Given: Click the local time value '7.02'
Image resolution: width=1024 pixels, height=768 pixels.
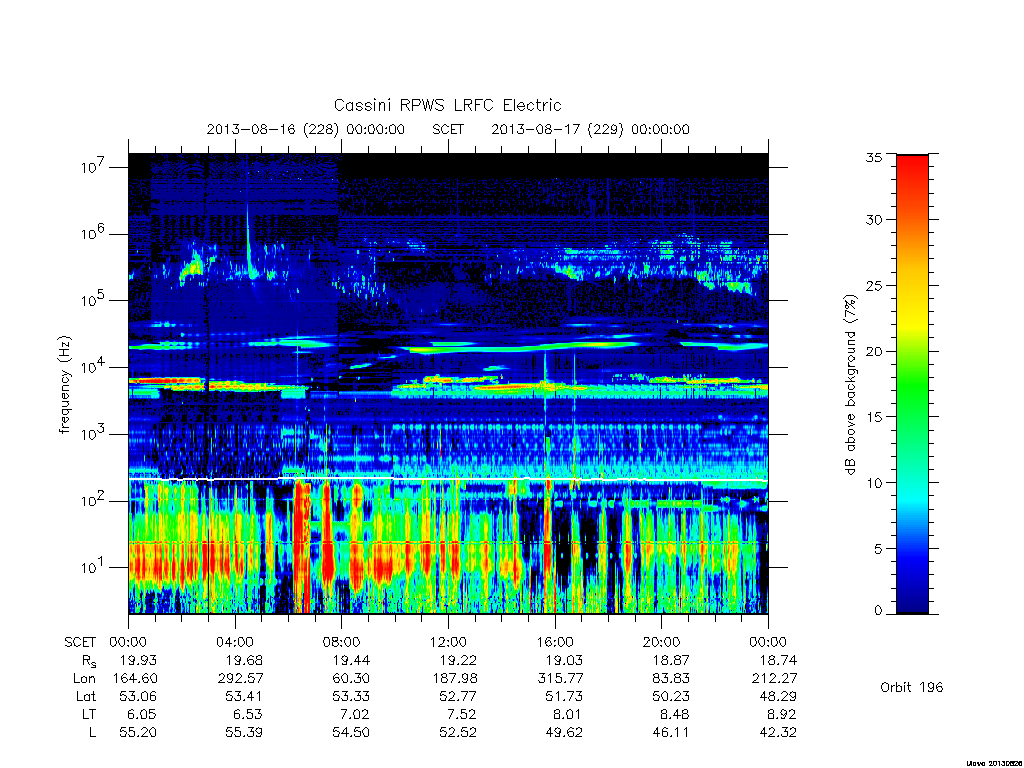Looking at the screenshot, I should [x=355, y=714].
